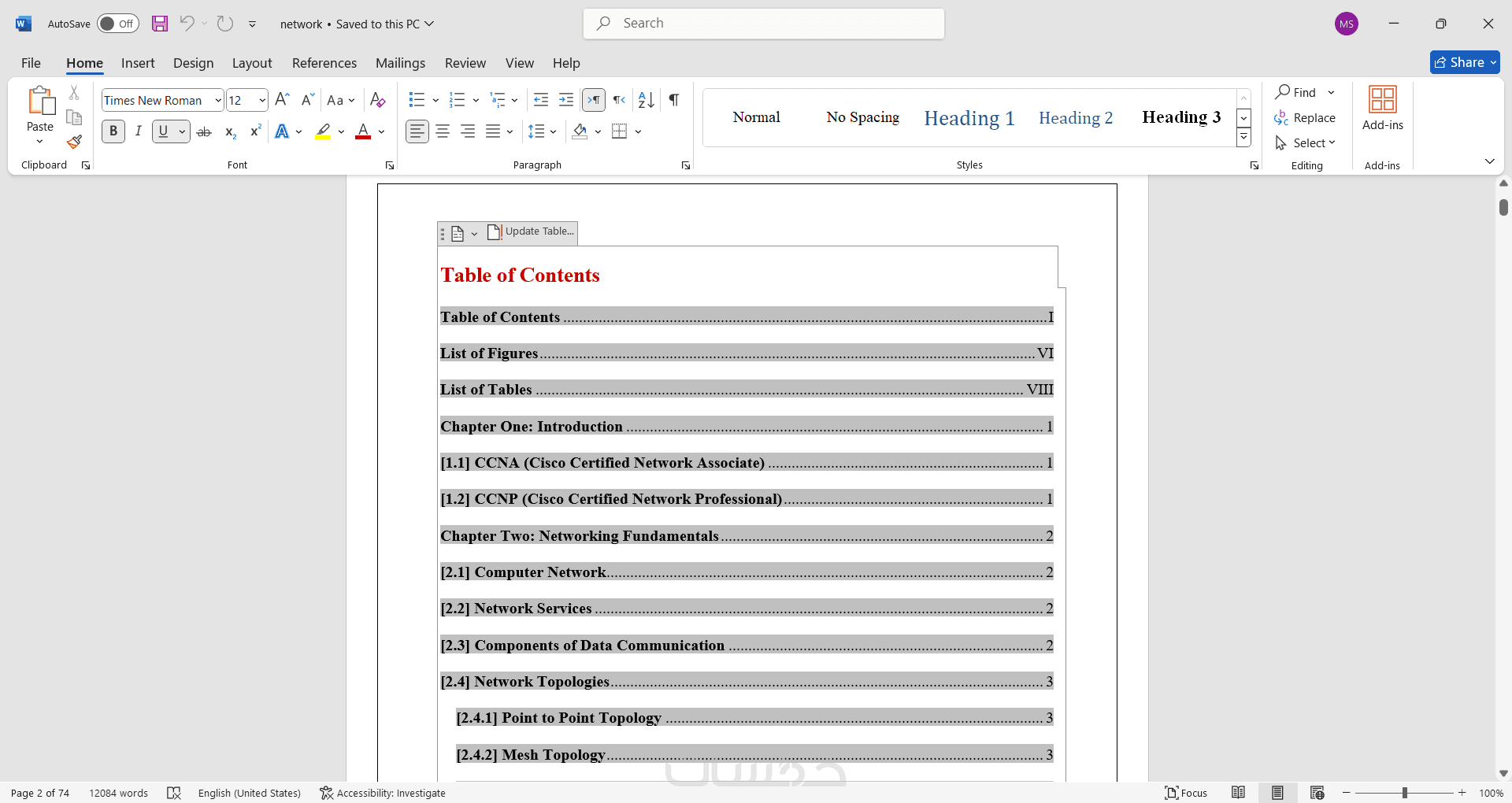Center align the text
The height and width of the screenshot is (803, 1512).
[x=443, y=131]
